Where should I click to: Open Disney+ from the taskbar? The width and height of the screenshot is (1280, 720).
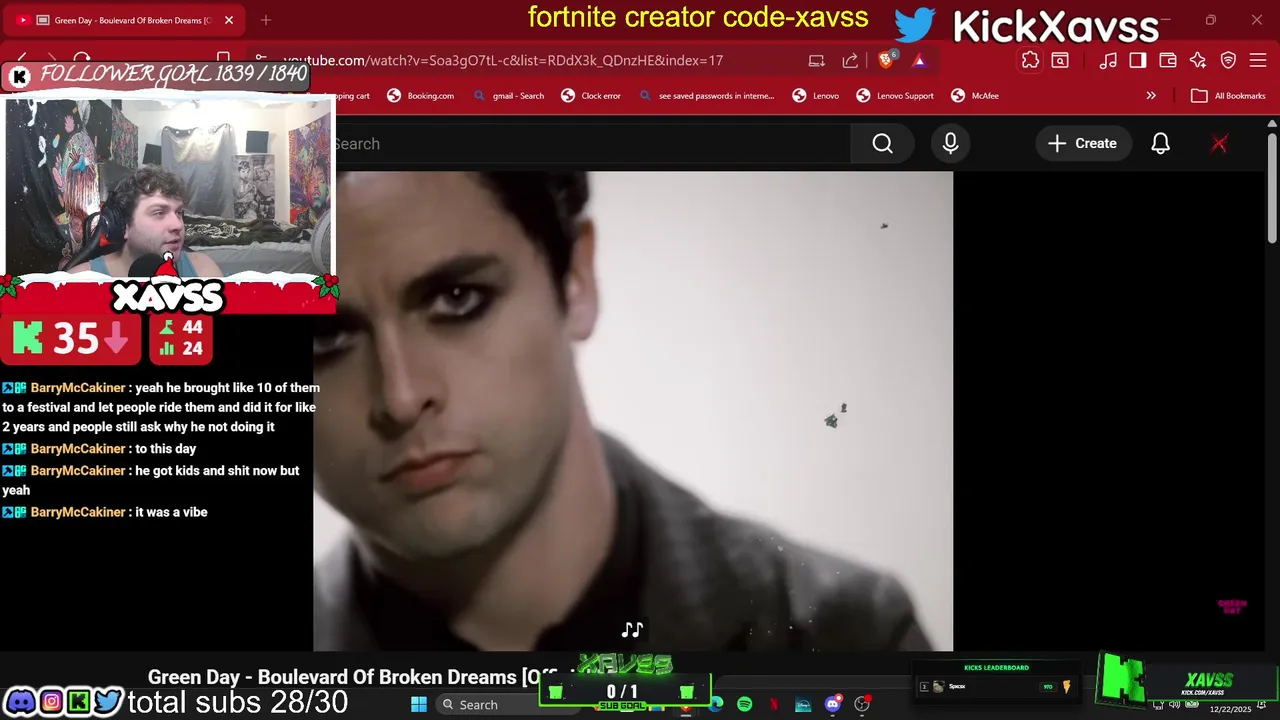click(x=803, y=705)
